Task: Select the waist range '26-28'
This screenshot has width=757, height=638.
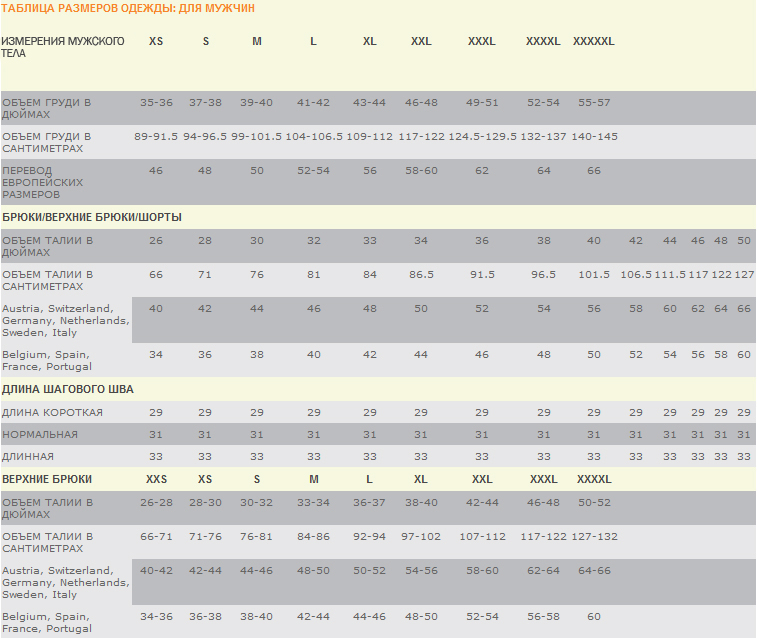Action: pyautogui.click(x=156, y=503)
